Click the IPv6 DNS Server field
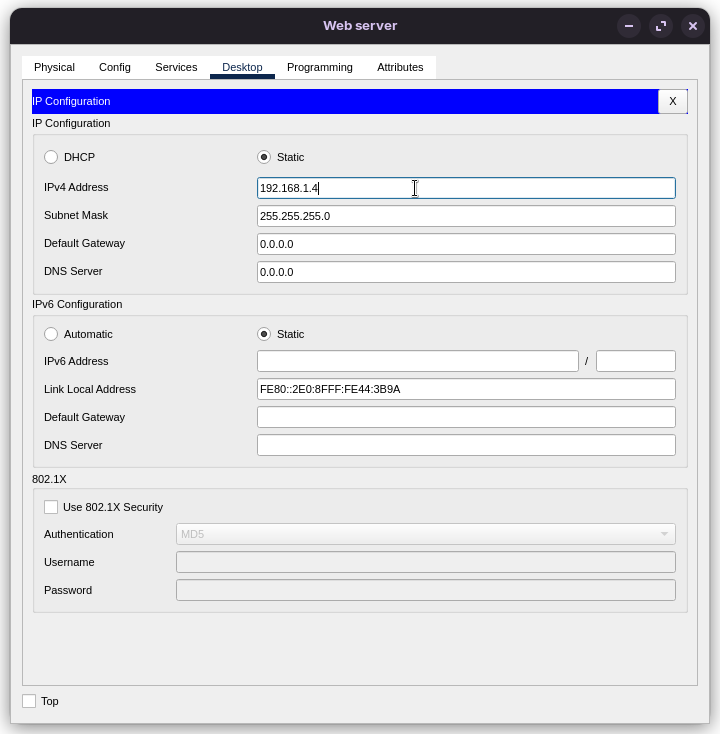 [x=466, y=445]
